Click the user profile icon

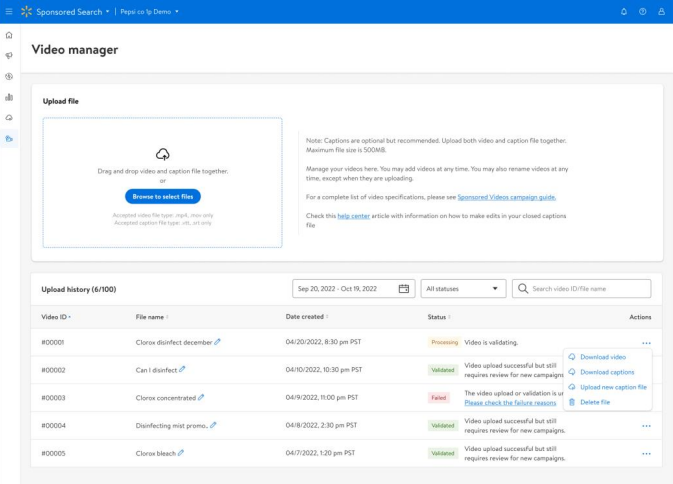tap(660, 11)
